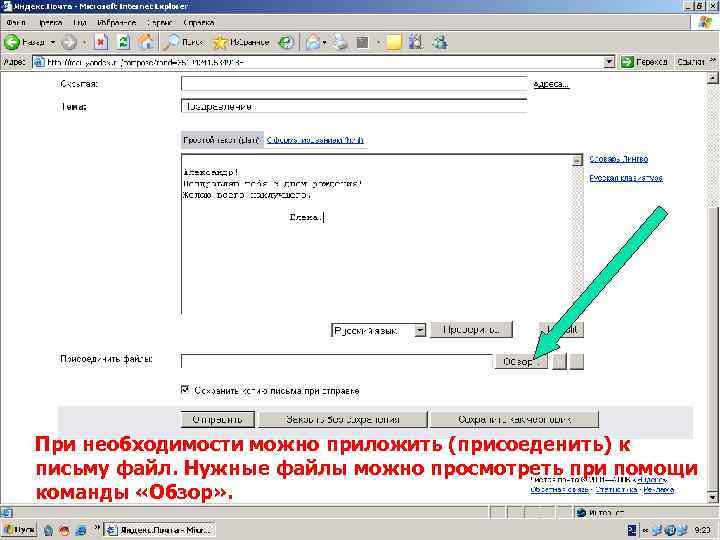Click the Research toolbar icon beside yellow icon

[x=416, y=42]
